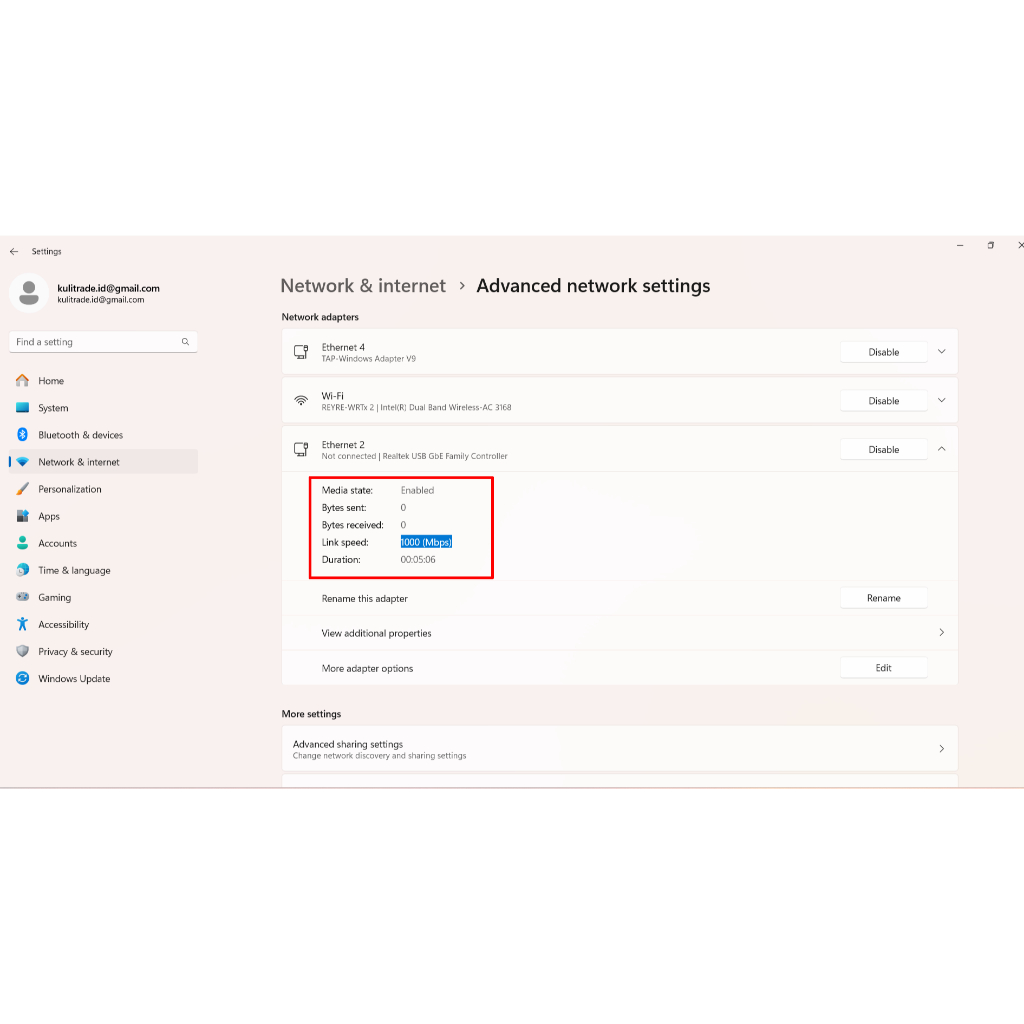Open Time & language settings
The height and width of the screenshot is (1024, 1024).
click(x=103, y=570)
